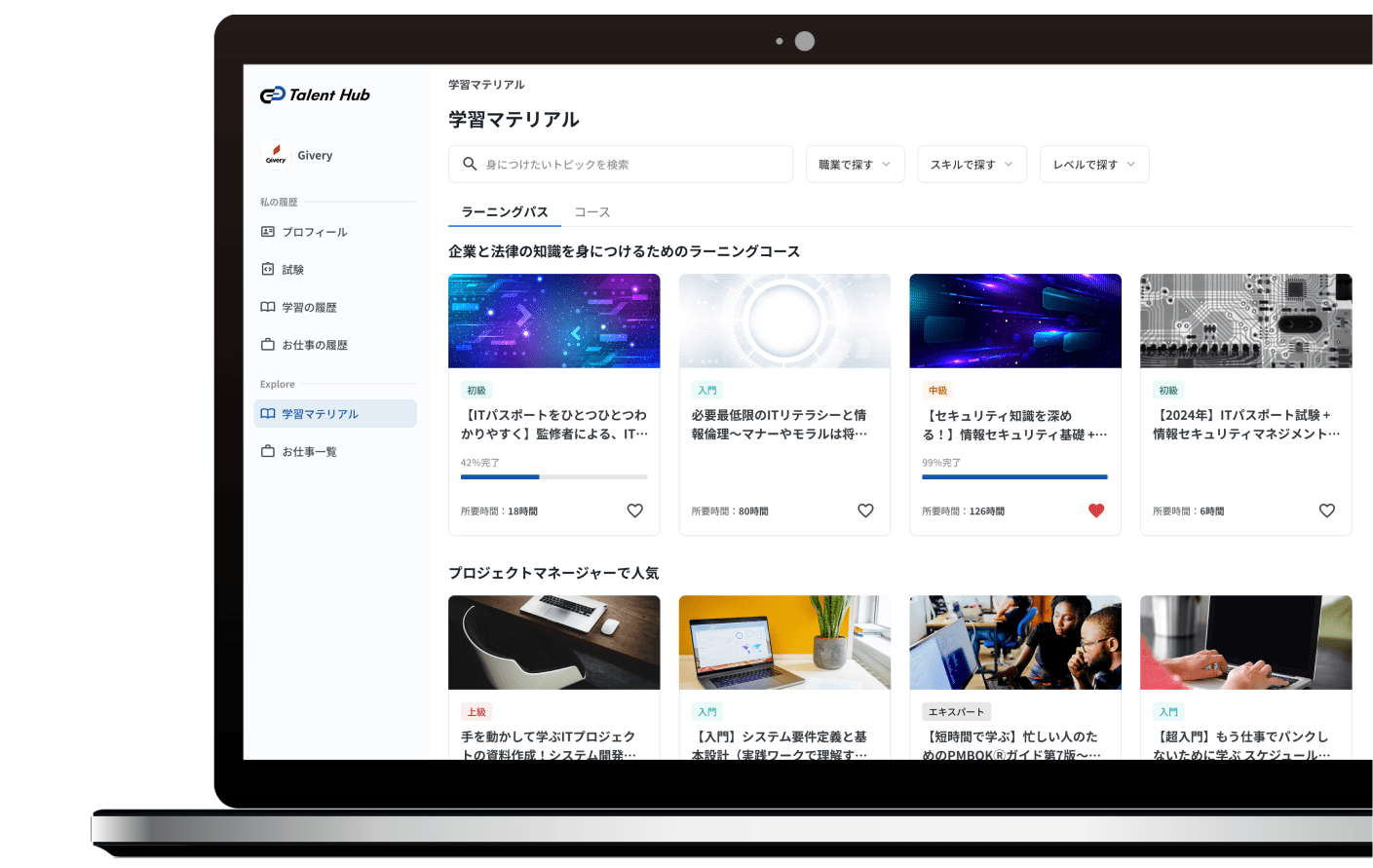This screenshot has height=868, width=1373.
Task: Click the 試験 icon in sidebar
Action: pyautogui.click(x=268, y=270)
